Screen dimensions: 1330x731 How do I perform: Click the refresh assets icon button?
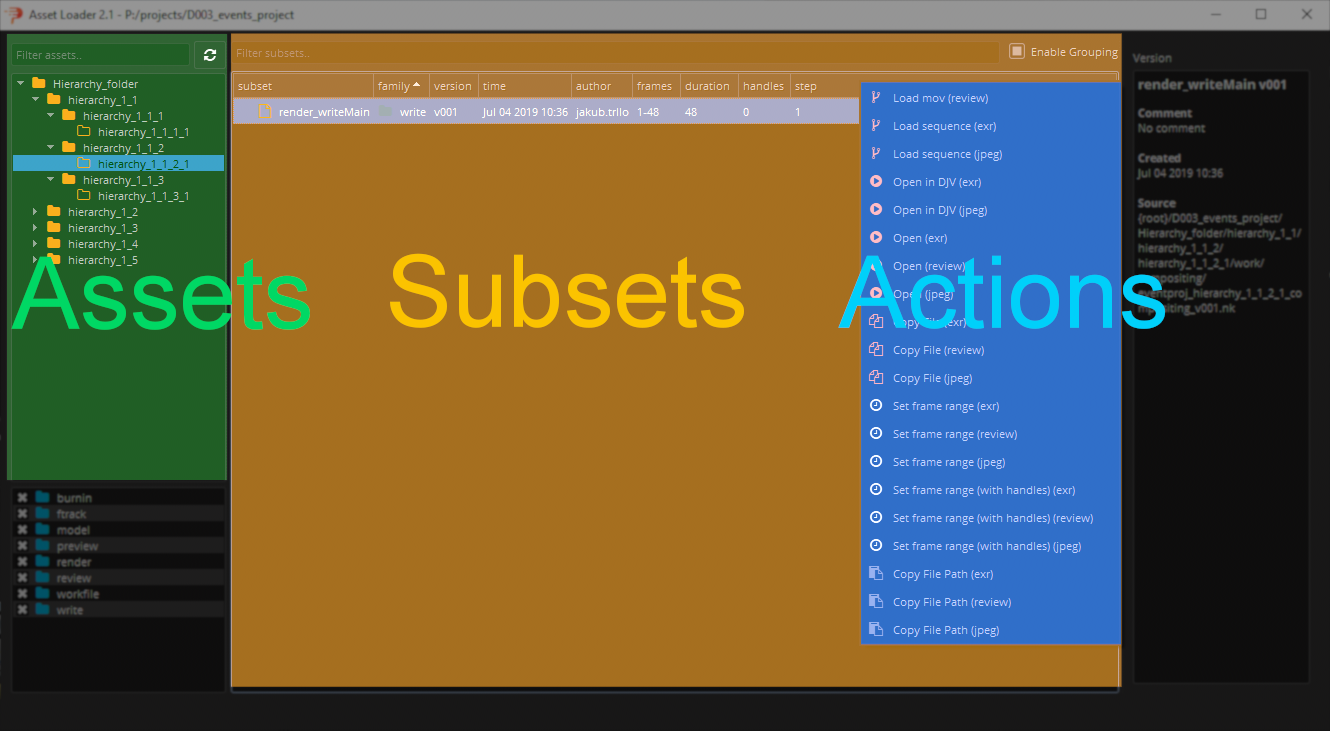209,55
